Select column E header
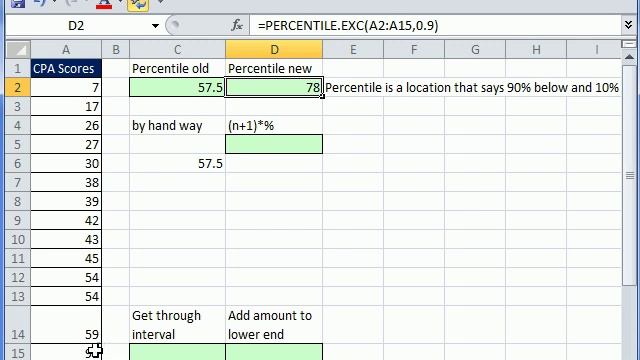Viewport: 640px width, 360px height. coord(353,50)
